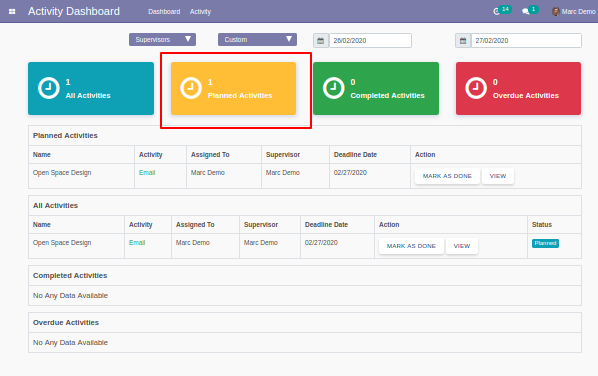The width and height of the screenshot is (598, 376).
Task: Click the Planned status badge
Action: click(545, 243)
